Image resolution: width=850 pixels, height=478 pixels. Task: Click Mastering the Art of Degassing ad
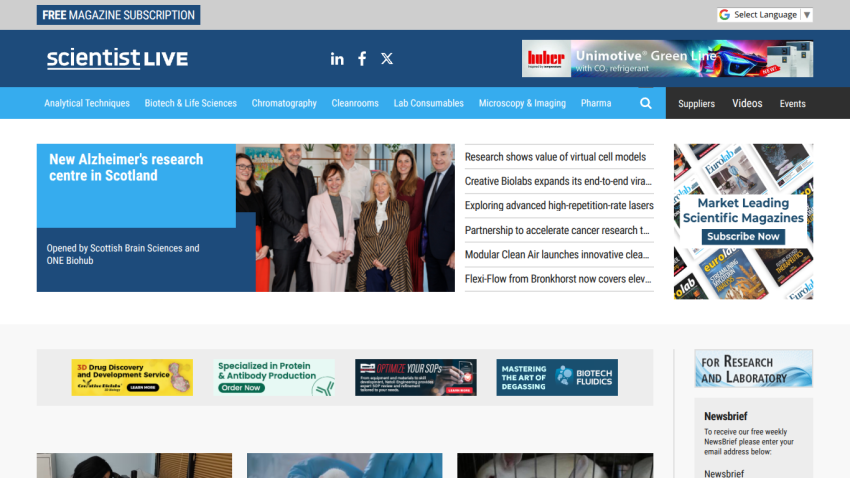[557, 377]
